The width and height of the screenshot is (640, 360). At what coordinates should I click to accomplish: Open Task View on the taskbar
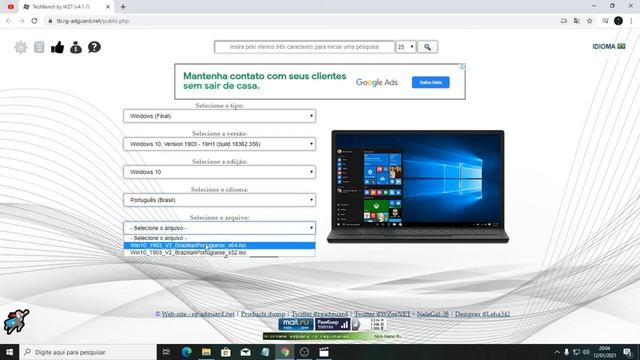[166, 352]
